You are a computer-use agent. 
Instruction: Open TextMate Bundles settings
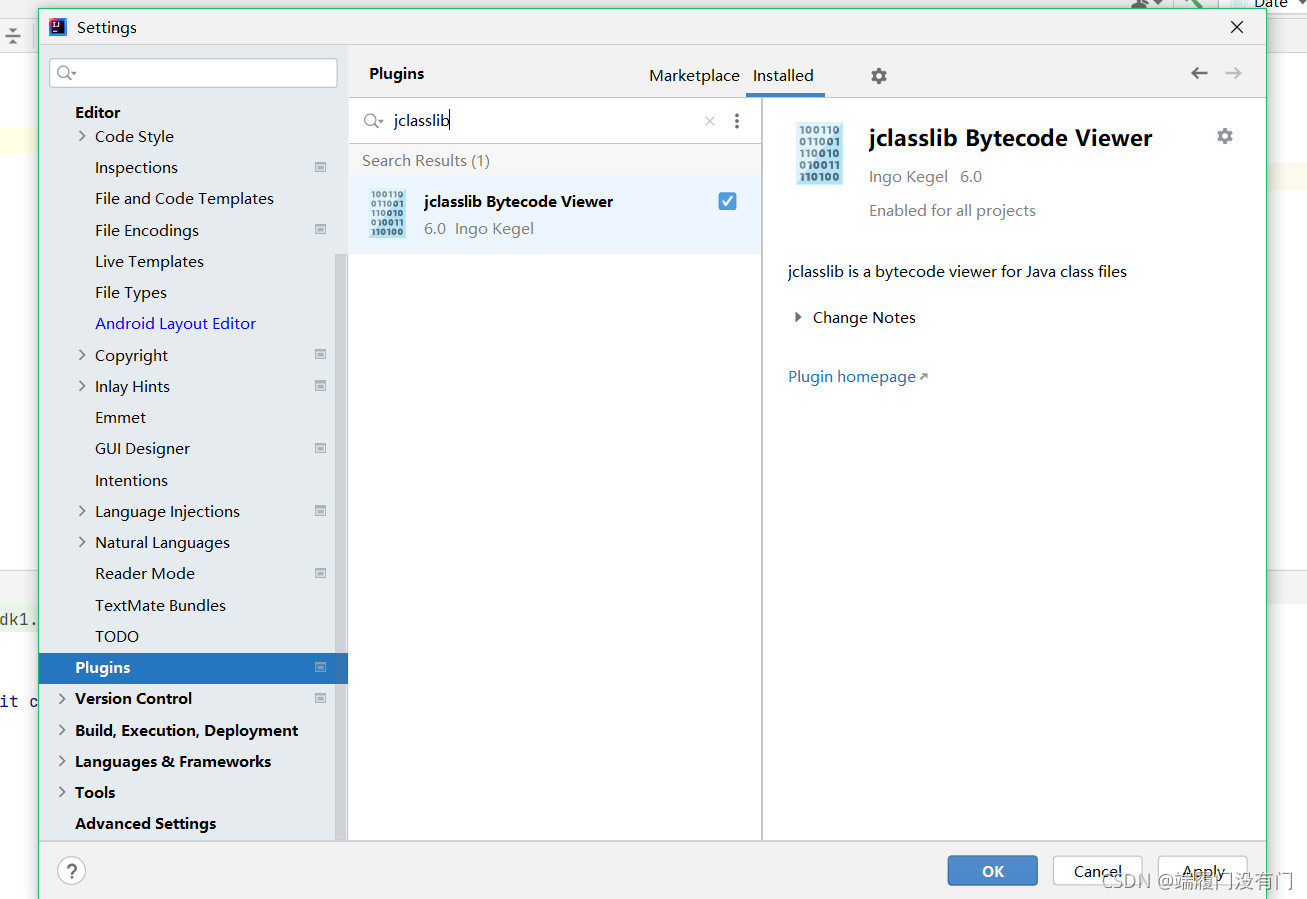click(x=160, y=605)
